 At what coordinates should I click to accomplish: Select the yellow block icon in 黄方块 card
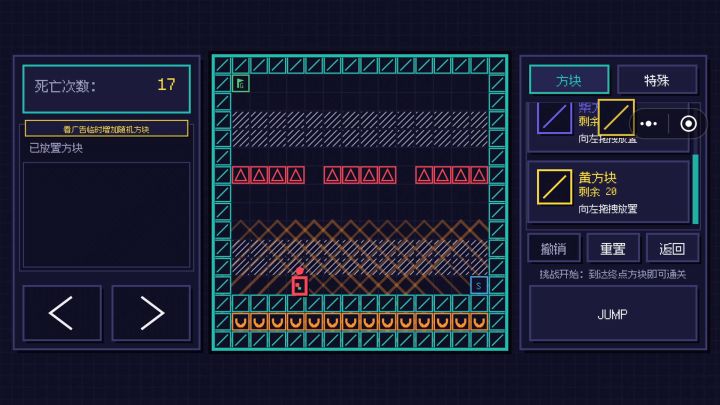pos(555,187)
